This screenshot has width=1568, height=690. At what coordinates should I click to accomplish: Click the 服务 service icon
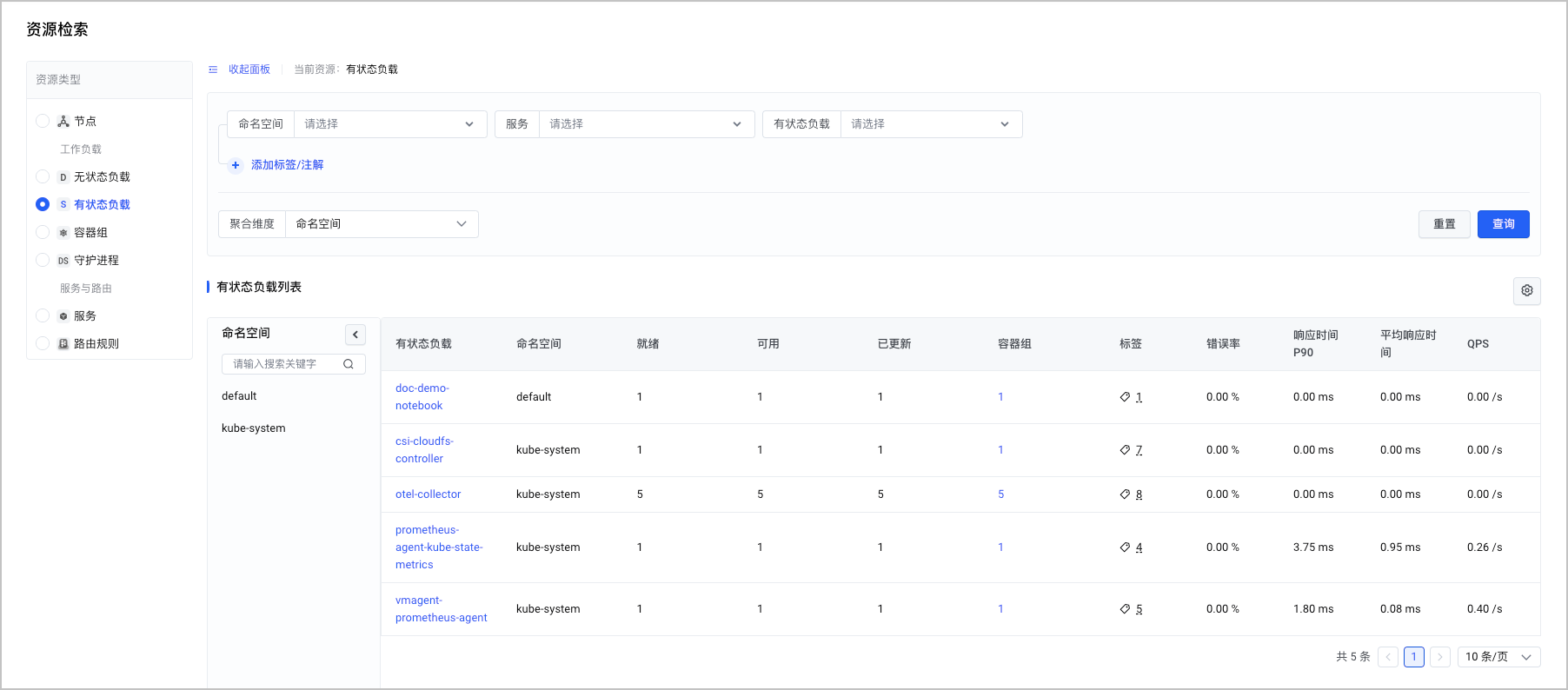tap(63, 316)
